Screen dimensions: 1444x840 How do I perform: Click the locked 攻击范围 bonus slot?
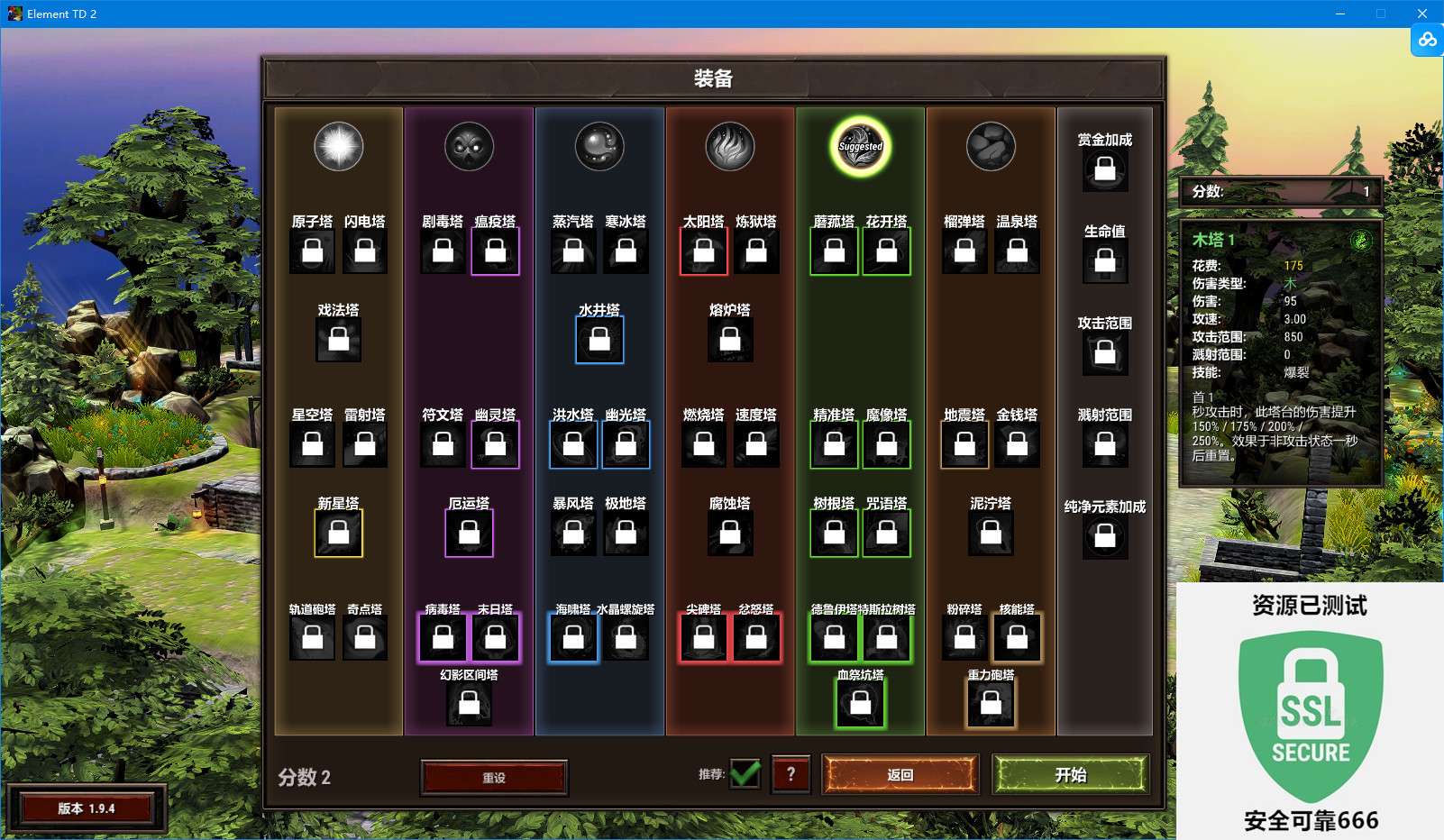[x=1105, y=353]
